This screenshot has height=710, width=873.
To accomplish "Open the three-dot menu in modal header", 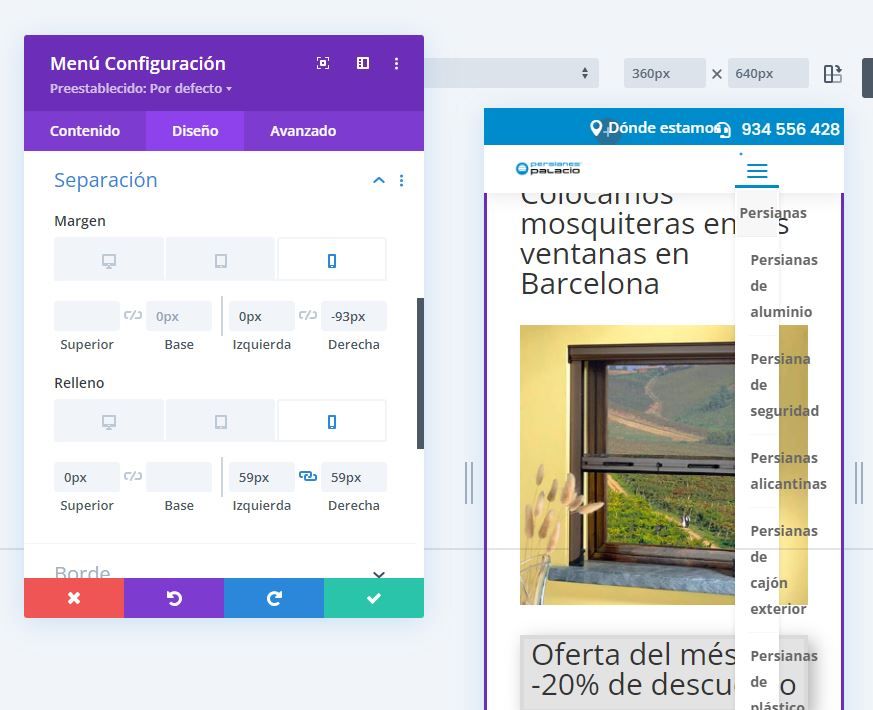I will (396, 63).
